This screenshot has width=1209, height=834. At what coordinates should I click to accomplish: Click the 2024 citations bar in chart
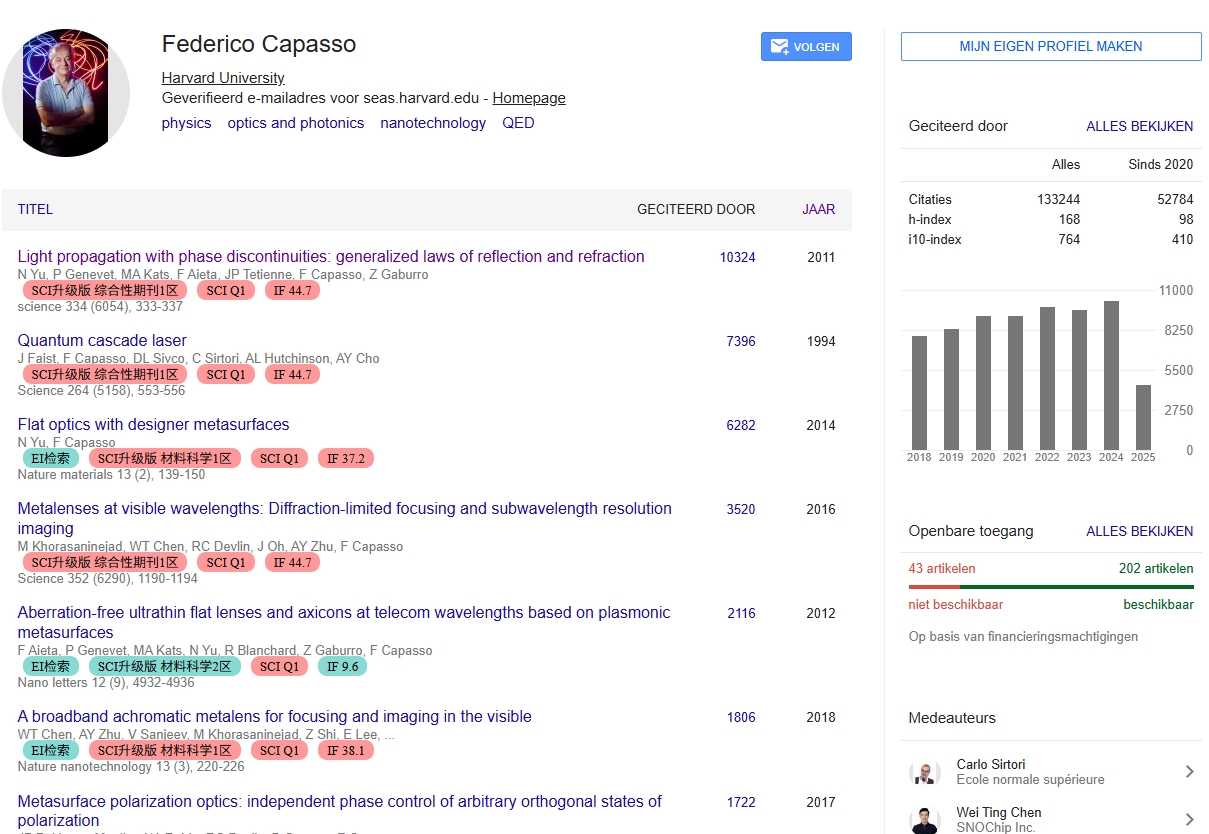(1111, 375)
